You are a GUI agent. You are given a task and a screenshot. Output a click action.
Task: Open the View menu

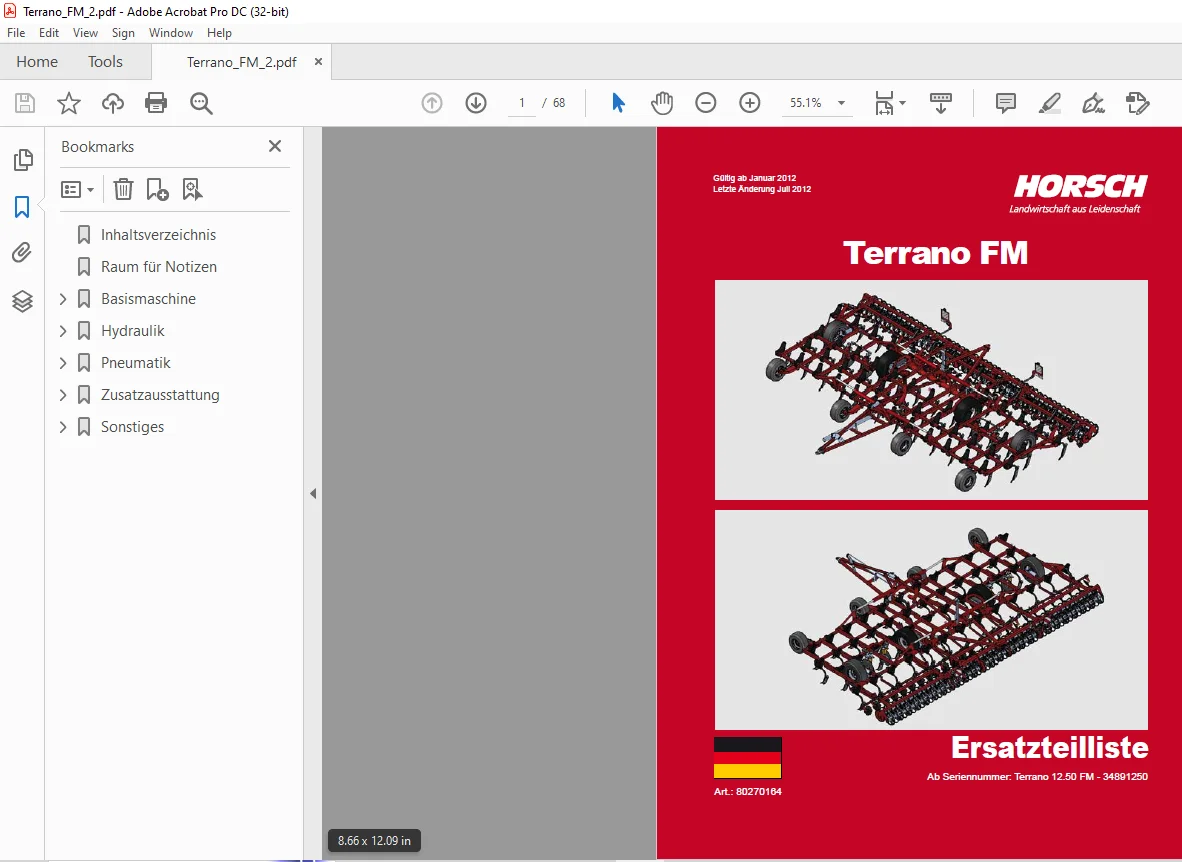[85, 33]
